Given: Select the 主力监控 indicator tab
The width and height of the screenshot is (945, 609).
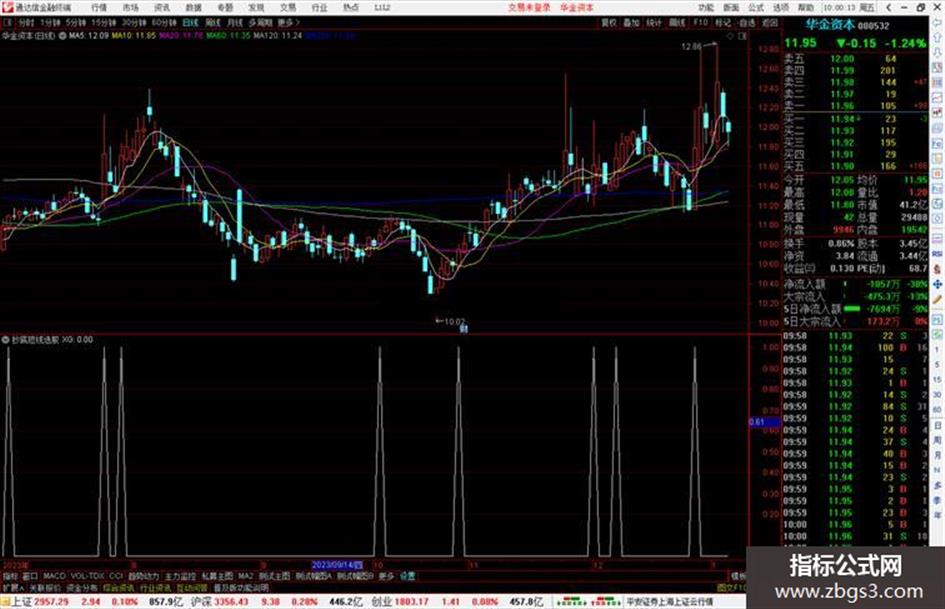Looking at the screenshot, I should click(x=180, y=576).
